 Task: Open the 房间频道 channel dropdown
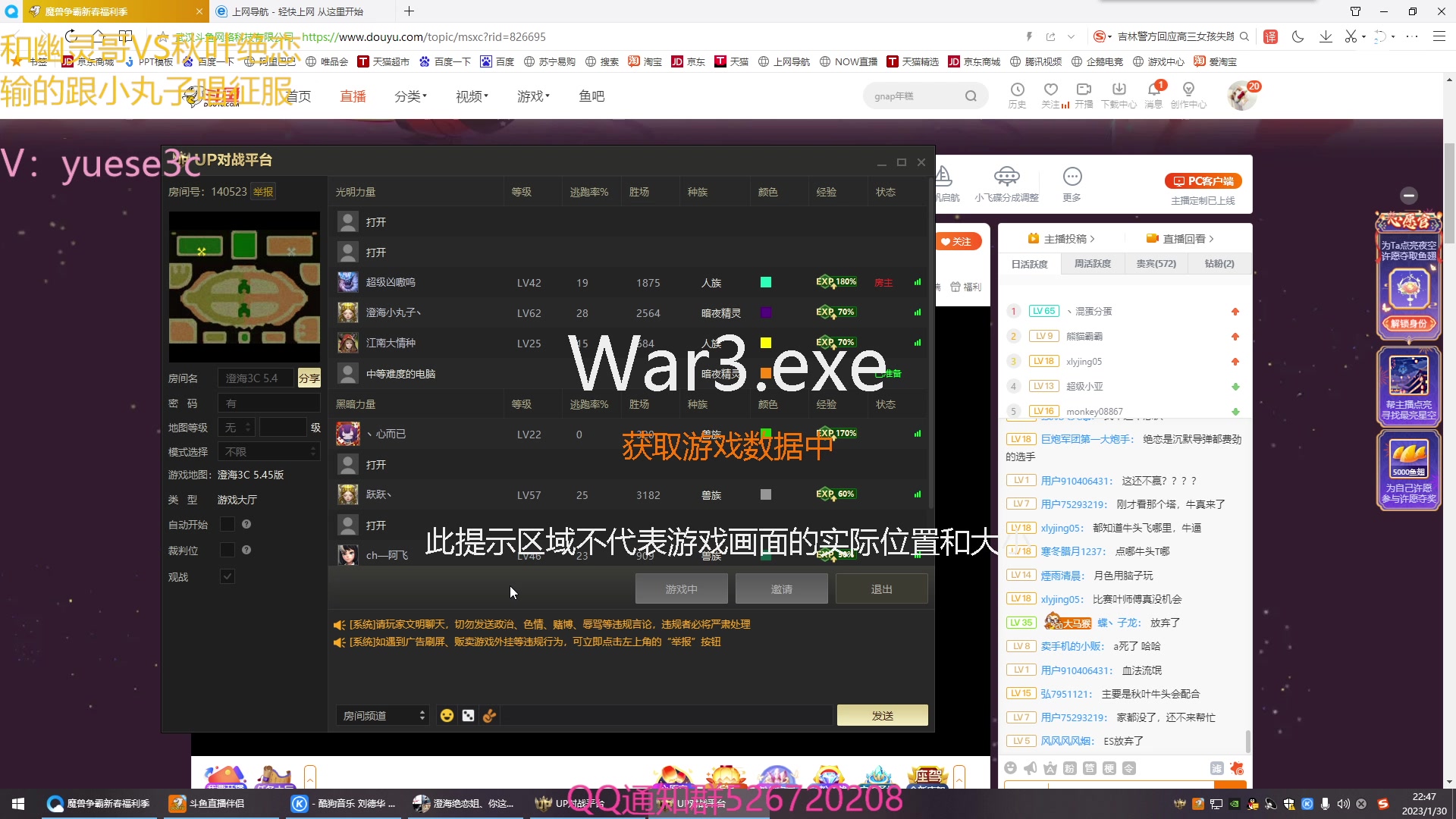[382, 716]
